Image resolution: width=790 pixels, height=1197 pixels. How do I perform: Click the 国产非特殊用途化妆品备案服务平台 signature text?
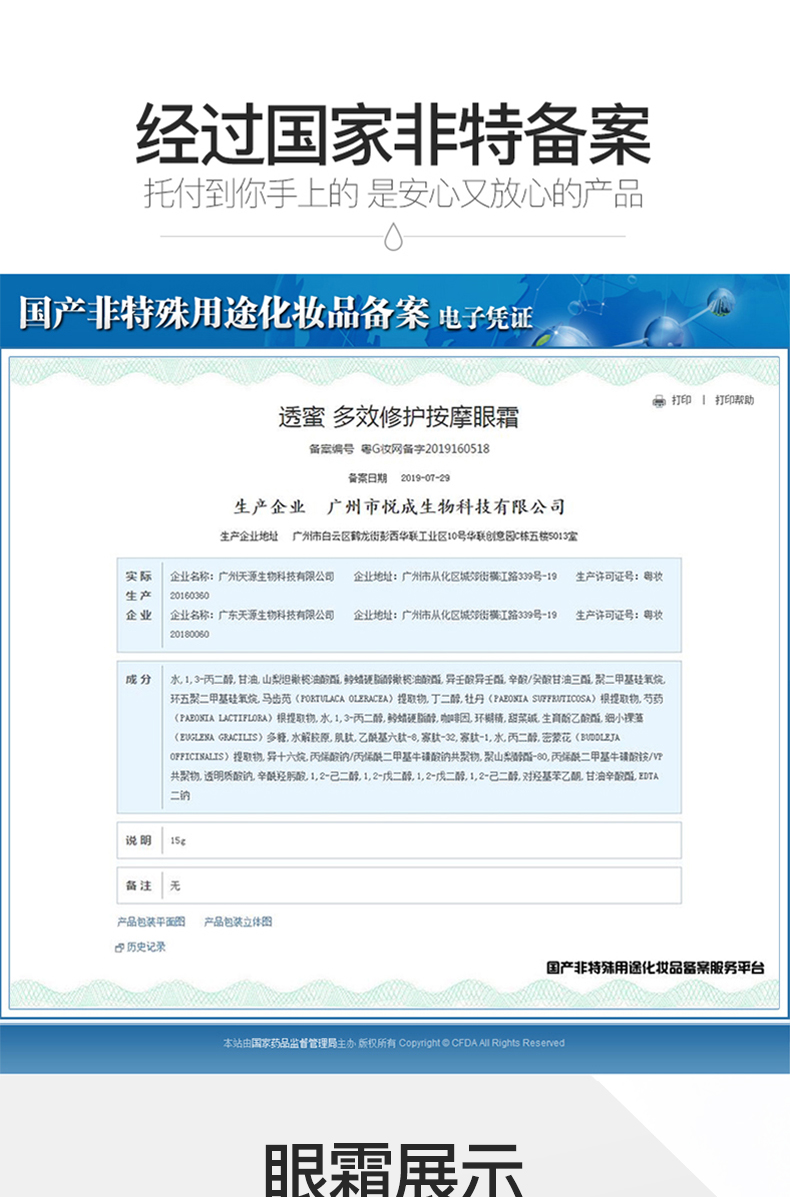(x=655, y=967)
